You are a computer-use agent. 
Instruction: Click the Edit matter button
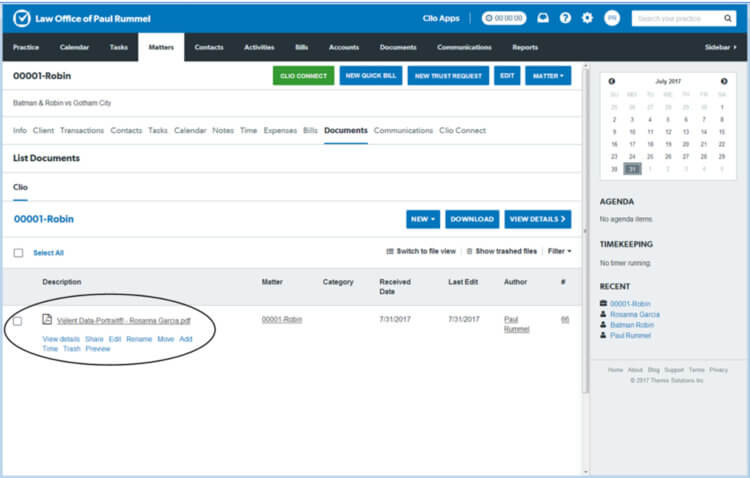coord(507,76)
